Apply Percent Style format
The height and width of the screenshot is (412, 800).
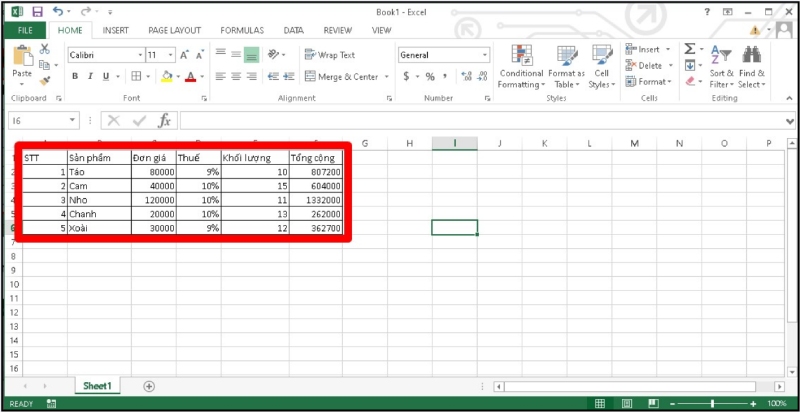[430, 76]
